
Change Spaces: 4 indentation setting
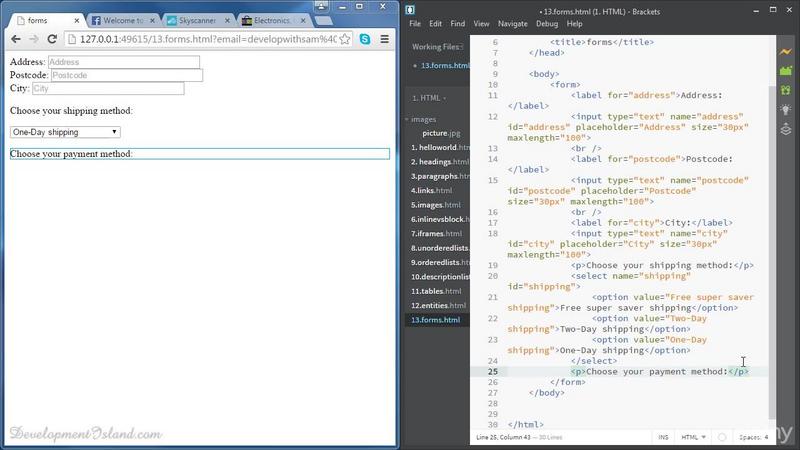point(754,437)
